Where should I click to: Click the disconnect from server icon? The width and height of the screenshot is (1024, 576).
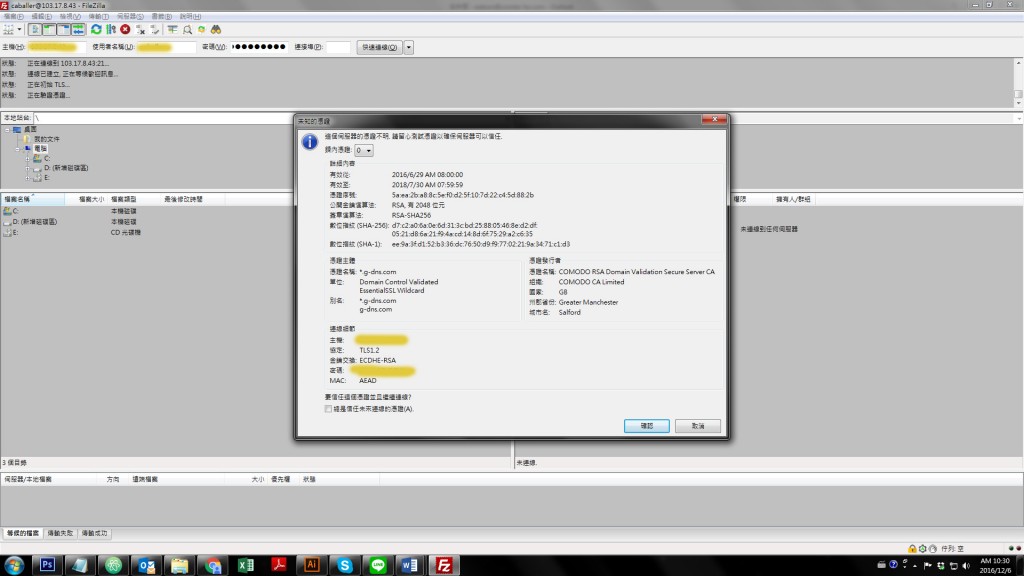coord(140,29)
